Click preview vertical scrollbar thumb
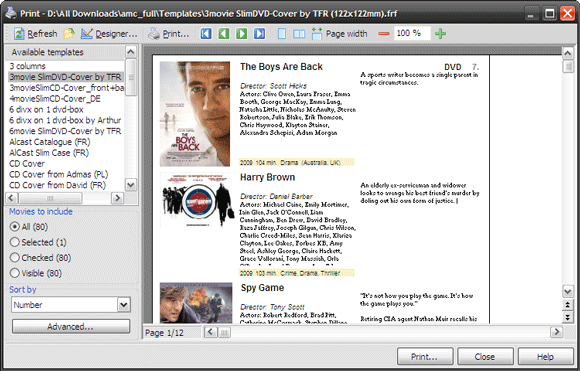This screenshot has width=580, height=371. pos(567,66)
